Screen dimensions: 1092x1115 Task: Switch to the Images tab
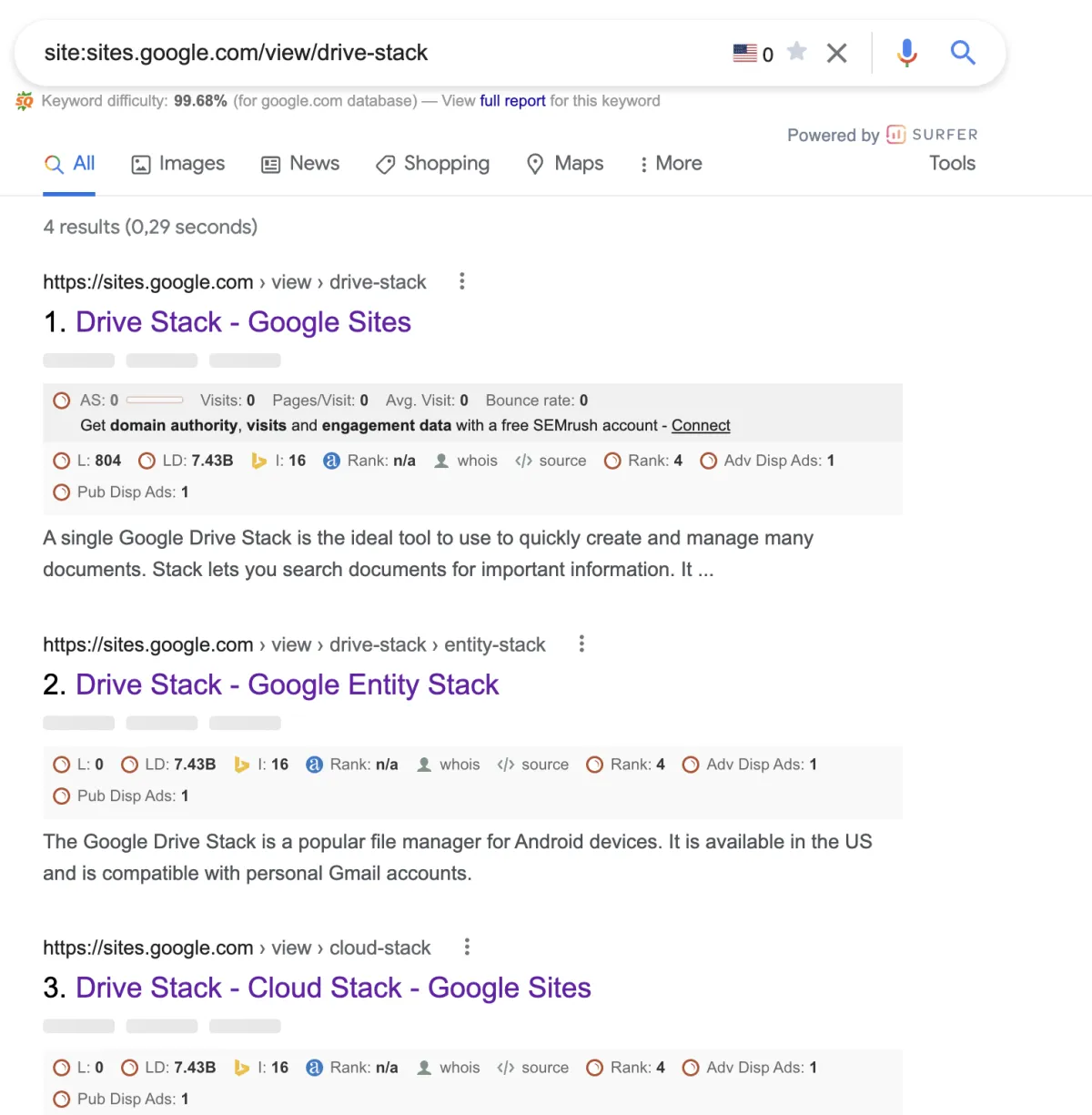tap(178, 164)
